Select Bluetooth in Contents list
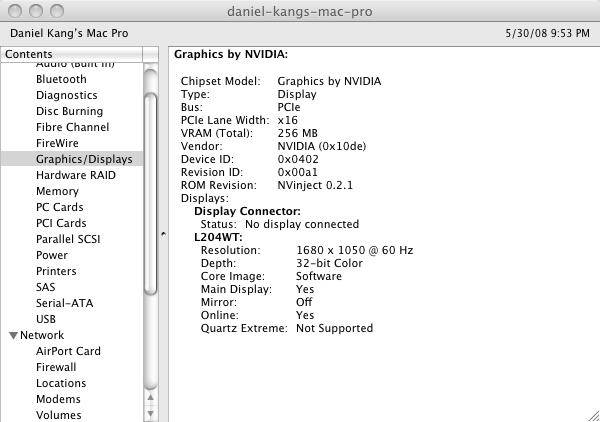The height and width of the screenshot is (422, 600). (x=61, y=79)
